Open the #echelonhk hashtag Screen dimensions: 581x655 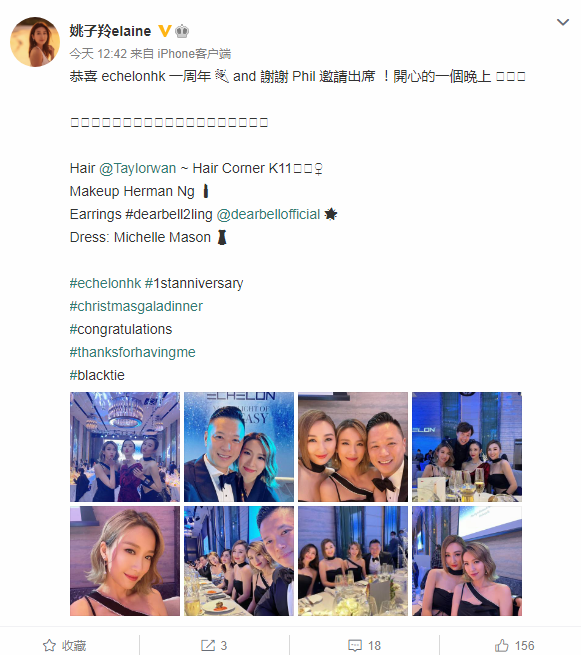coord(105,283)
